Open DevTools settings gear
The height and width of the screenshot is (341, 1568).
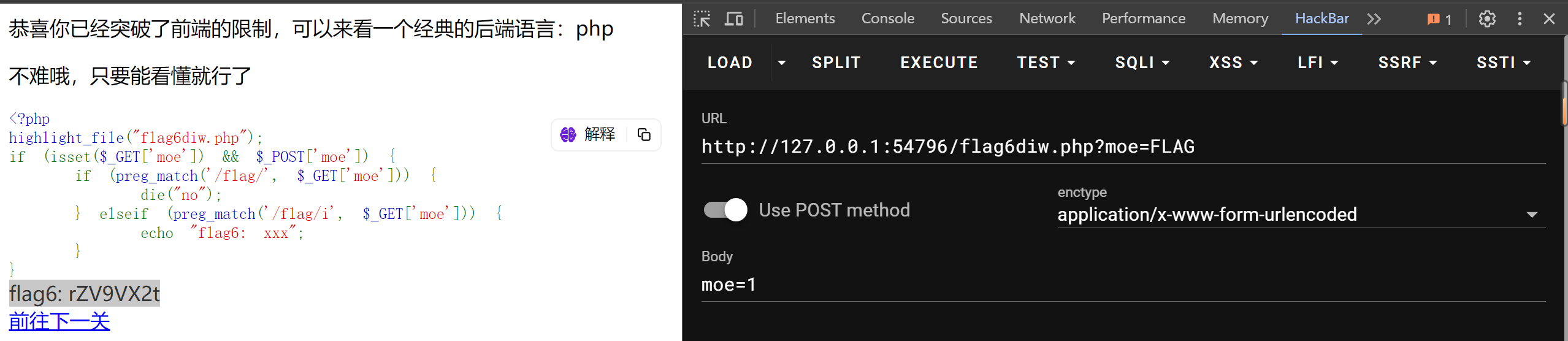[1487, 19]
